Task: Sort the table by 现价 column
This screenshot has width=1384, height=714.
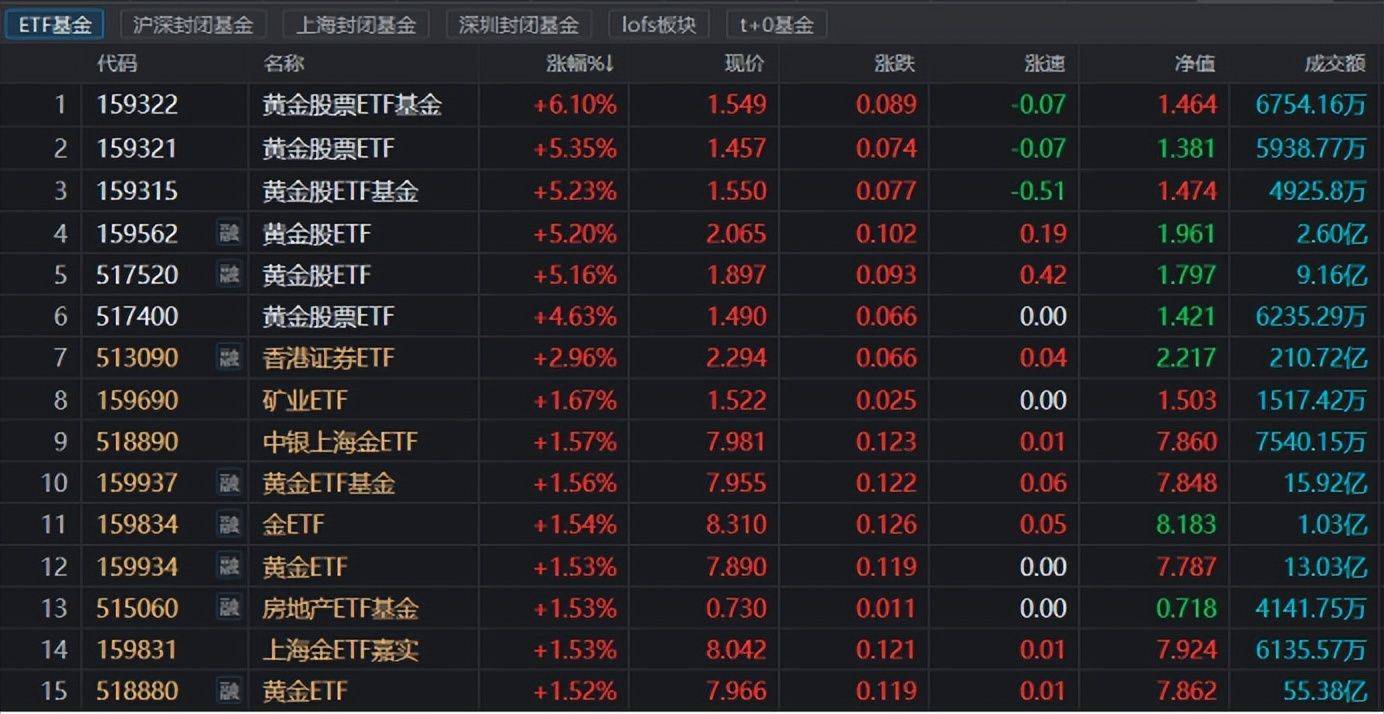Action: pos(744,64)
